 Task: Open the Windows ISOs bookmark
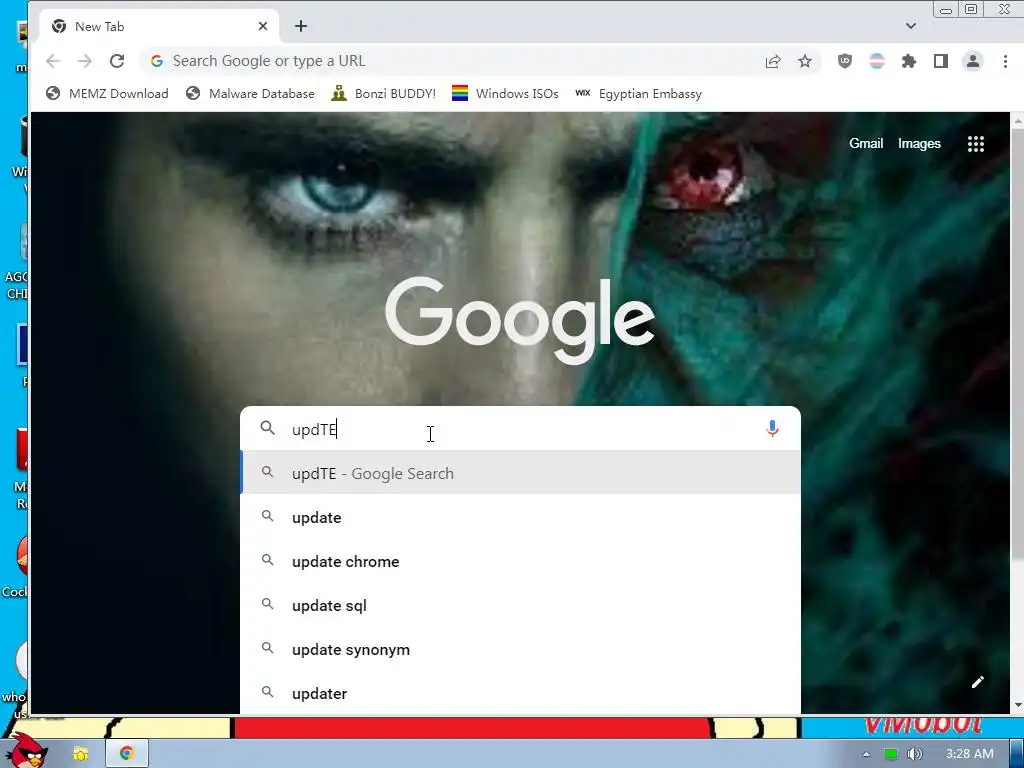505,93
